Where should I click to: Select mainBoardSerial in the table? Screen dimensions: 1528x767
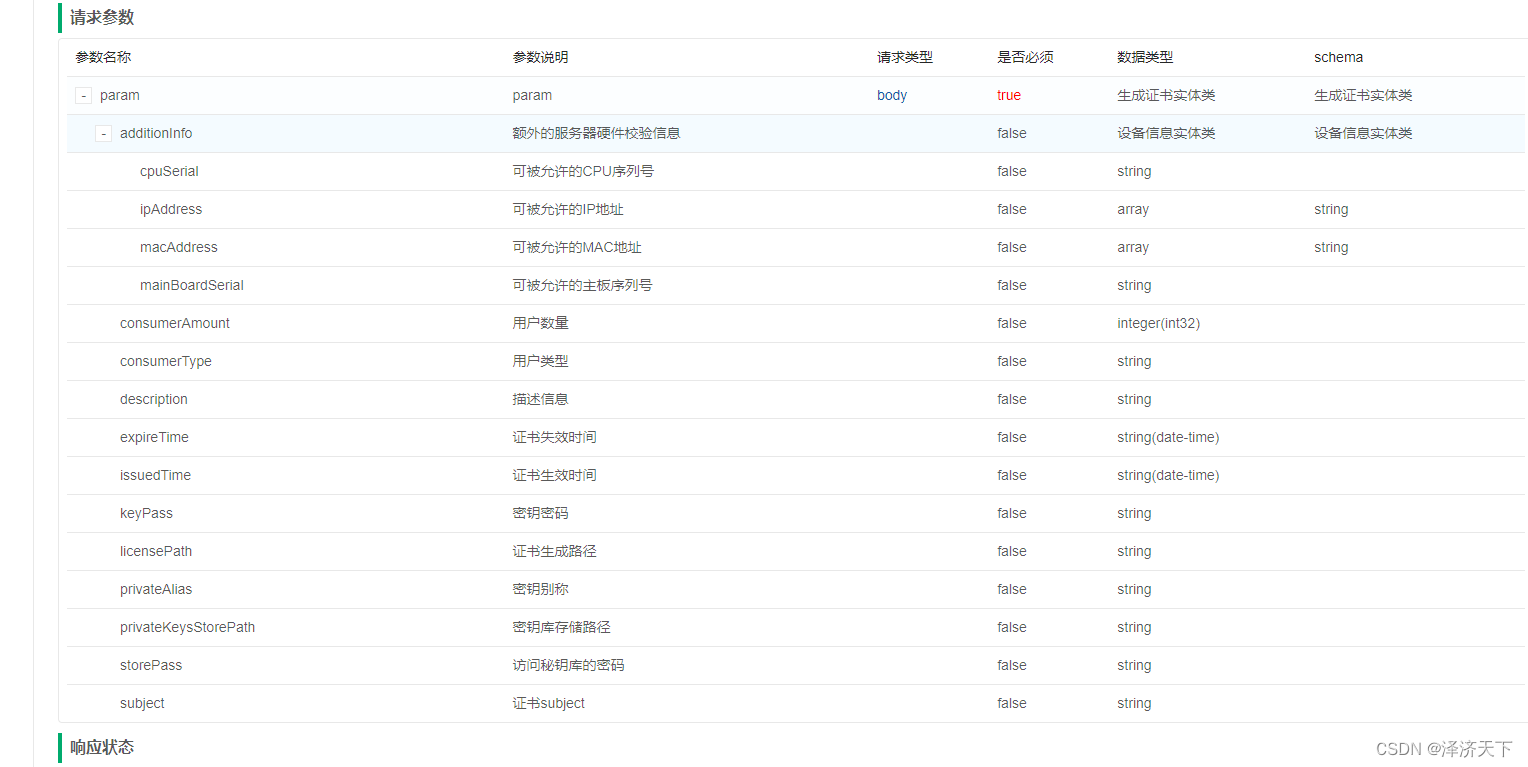[192, 286]
